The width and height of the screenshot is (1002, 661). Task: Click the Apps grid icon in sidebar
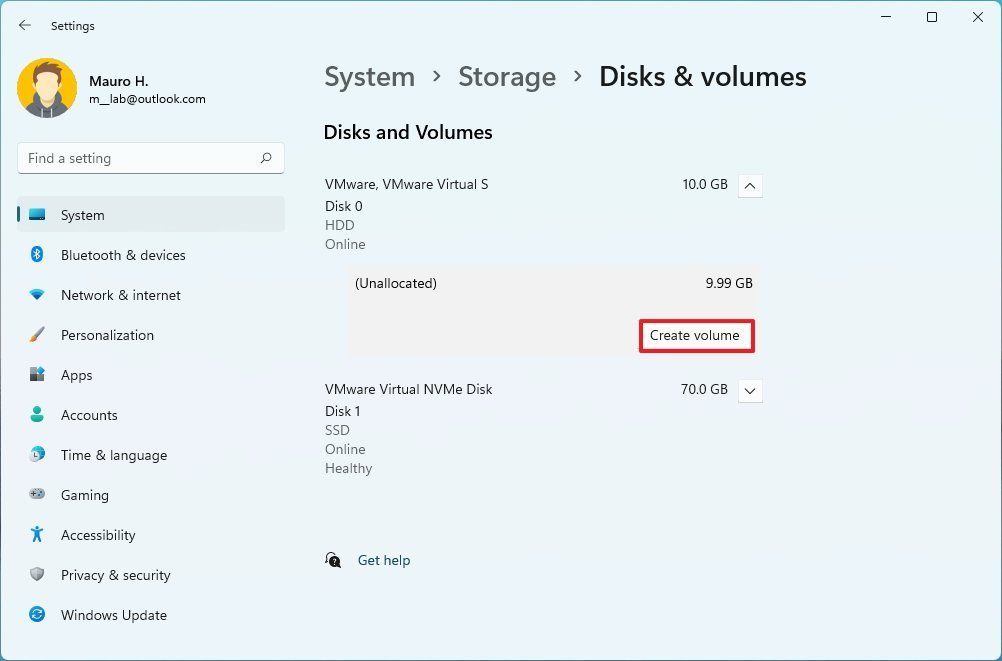pos(37,375)
